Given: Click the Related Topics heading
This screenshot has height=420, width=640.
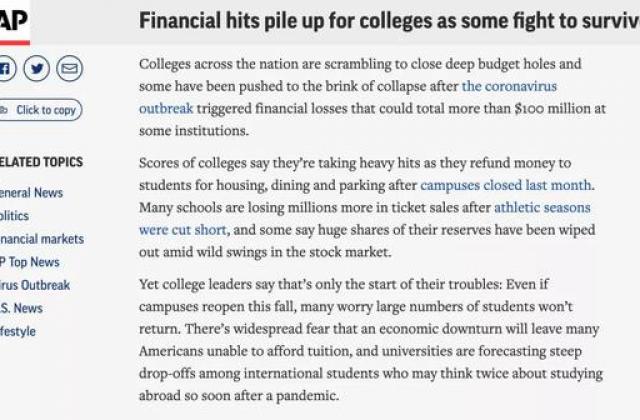Looking at the screenshot, I should point(41,162).
